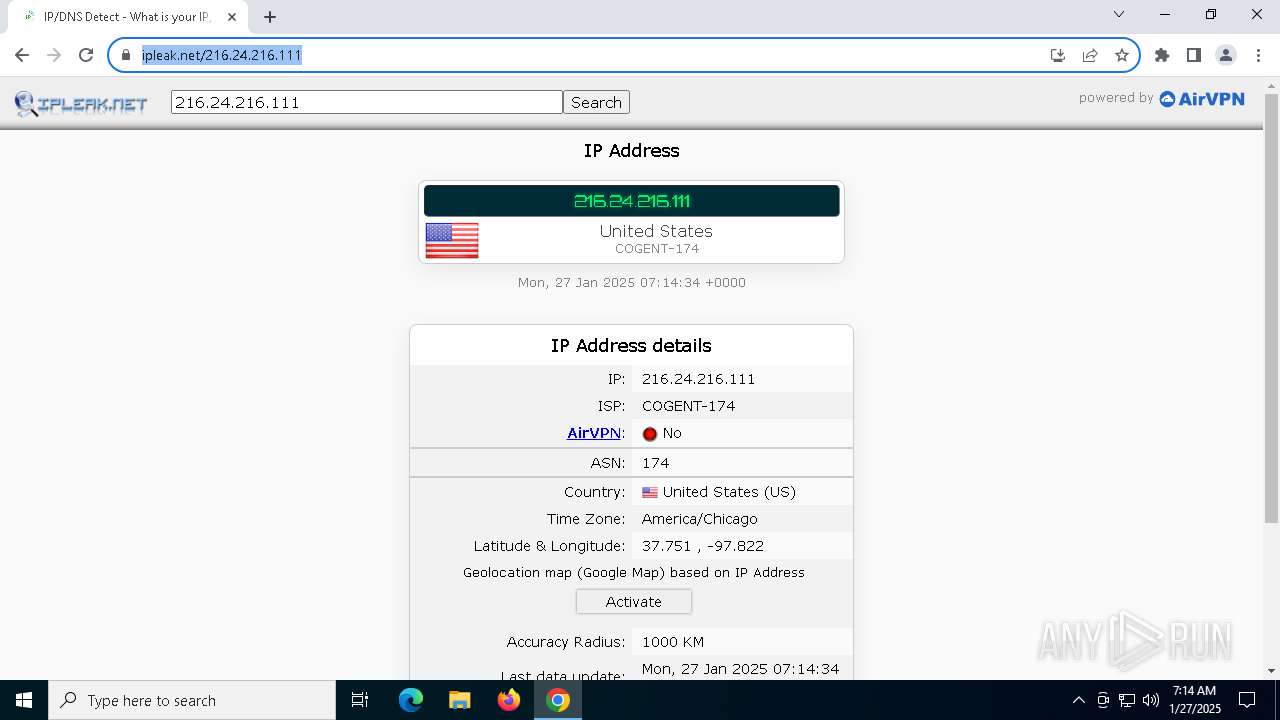Open the Windows Start menu
Screen dimensions: 1280x720
(24, 700)
